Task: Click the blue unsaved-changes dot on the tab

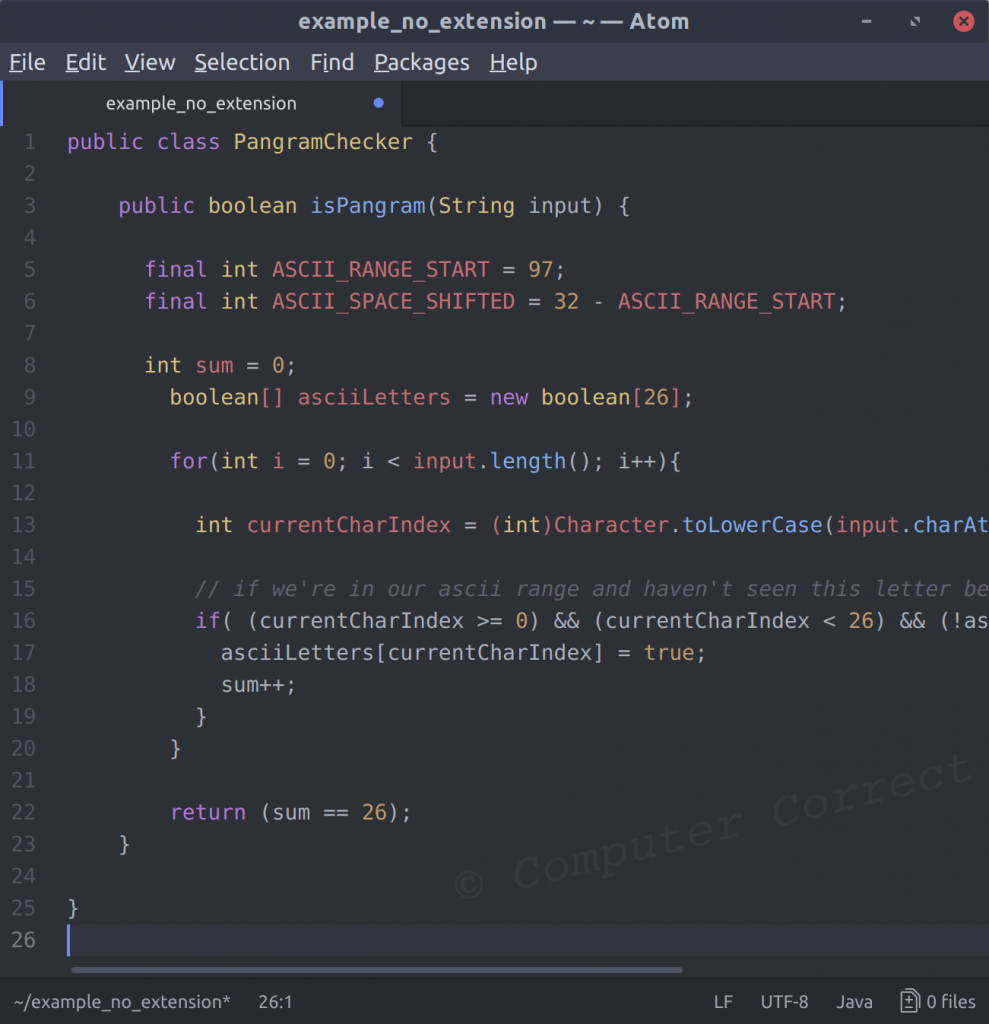Action: click(x=378, y=102)
